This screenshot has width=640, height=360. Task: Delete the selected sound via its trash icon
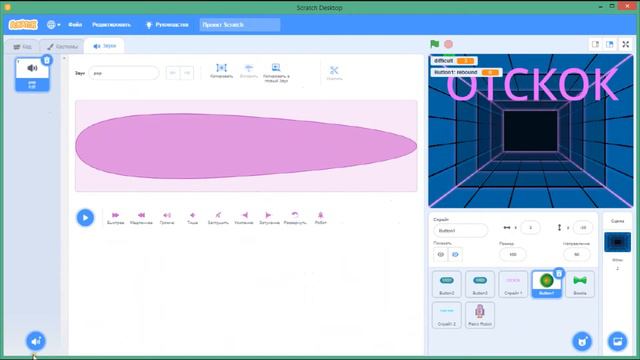click(x=47, y=60)
